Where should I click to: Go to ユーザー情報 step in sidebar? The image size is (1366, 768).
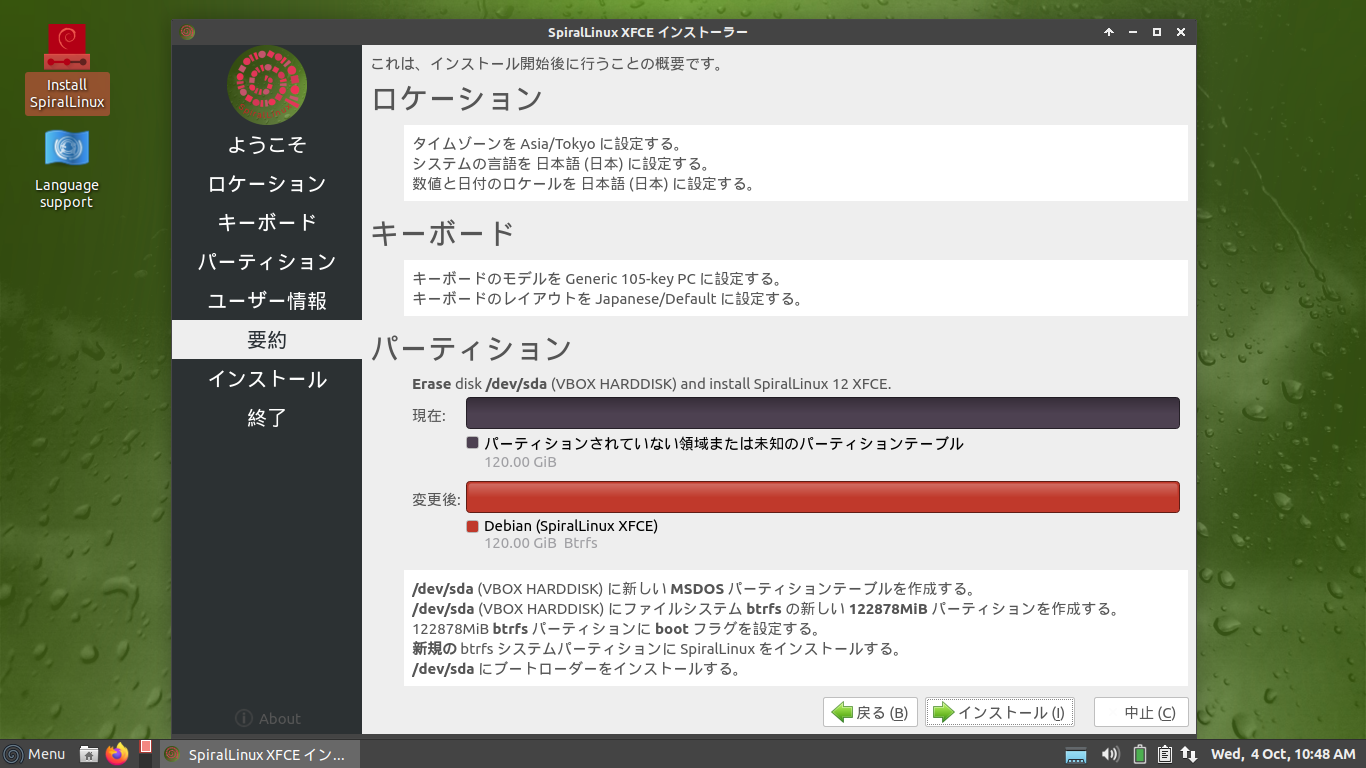(267, 301)
